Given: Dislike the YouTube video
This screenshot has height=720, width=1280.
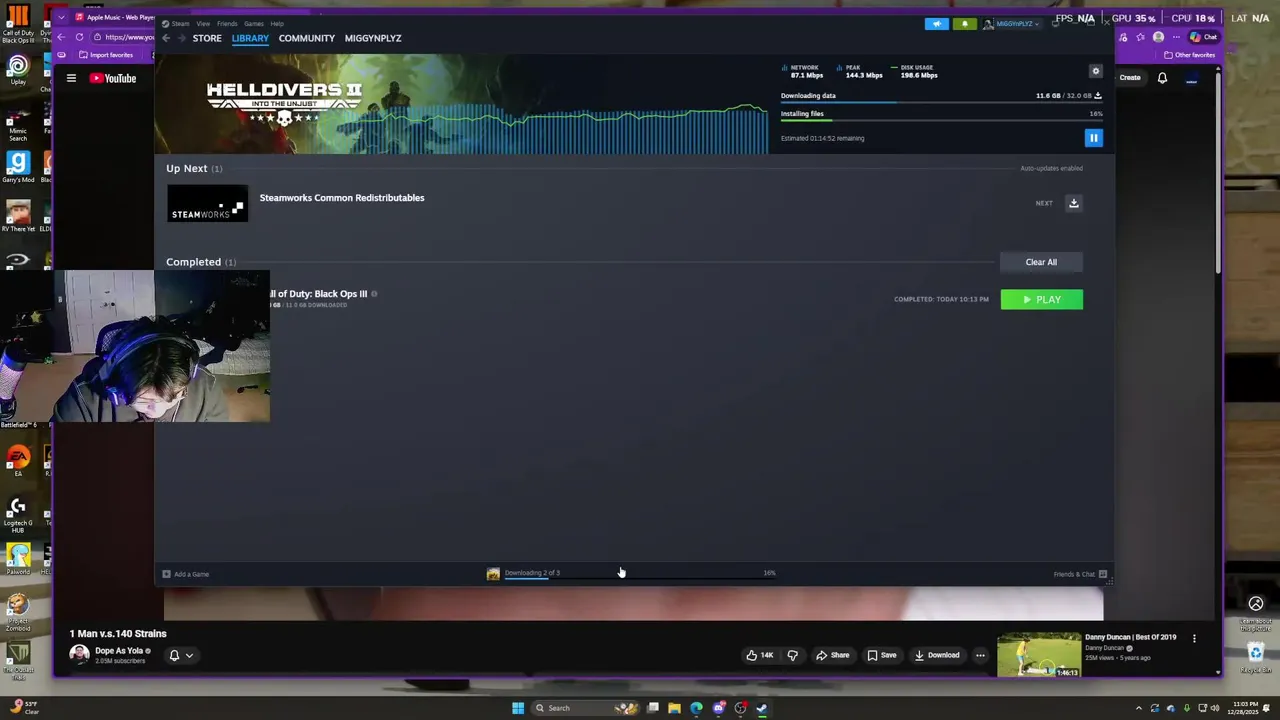Looking at the screenshot, I should (792, 655).
